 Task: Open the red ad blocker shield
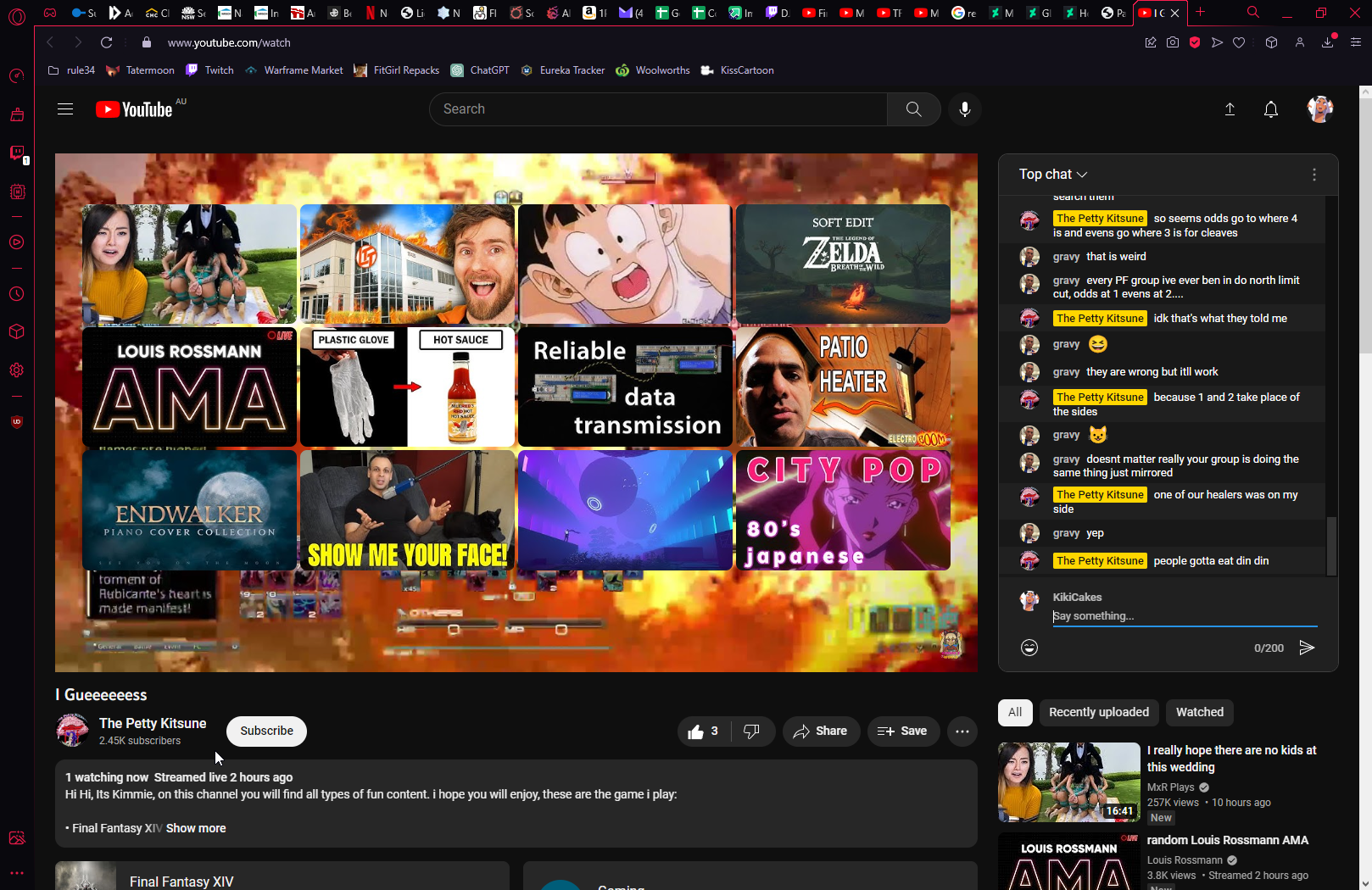[x=1195, y=42]
